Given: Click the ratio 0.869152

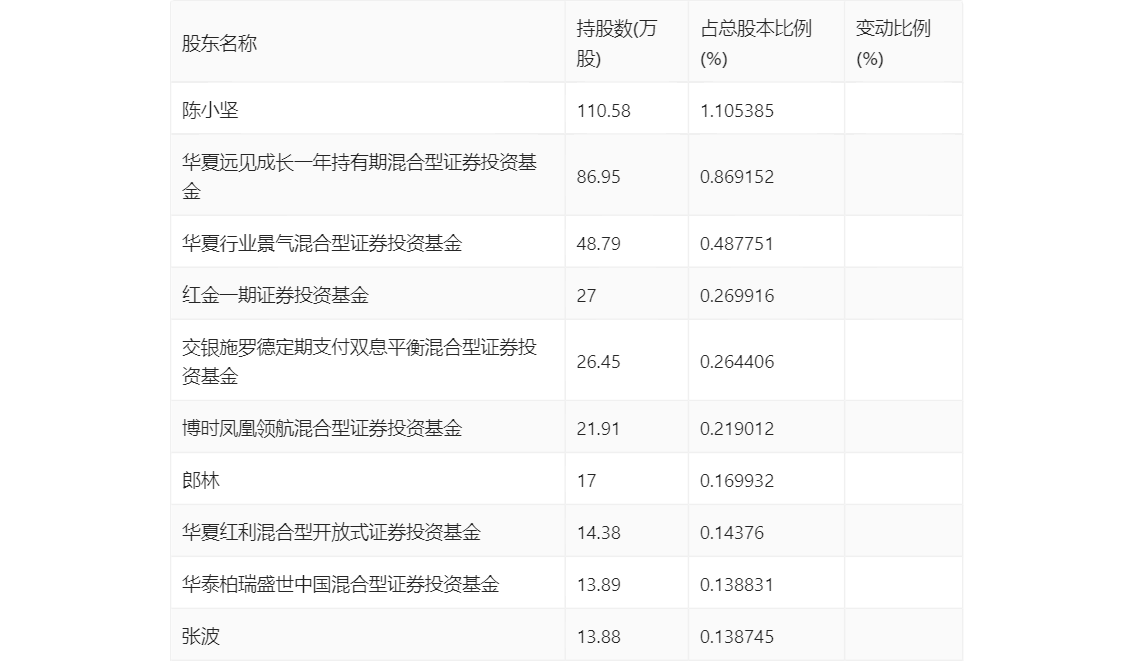Looking at the screenshot, I should point(737,177).
